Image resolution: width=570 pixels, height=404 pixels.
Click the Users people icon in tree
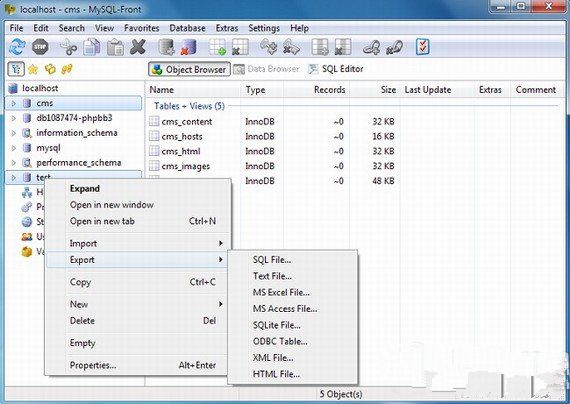pyautogui.click(x=27, y=237)
